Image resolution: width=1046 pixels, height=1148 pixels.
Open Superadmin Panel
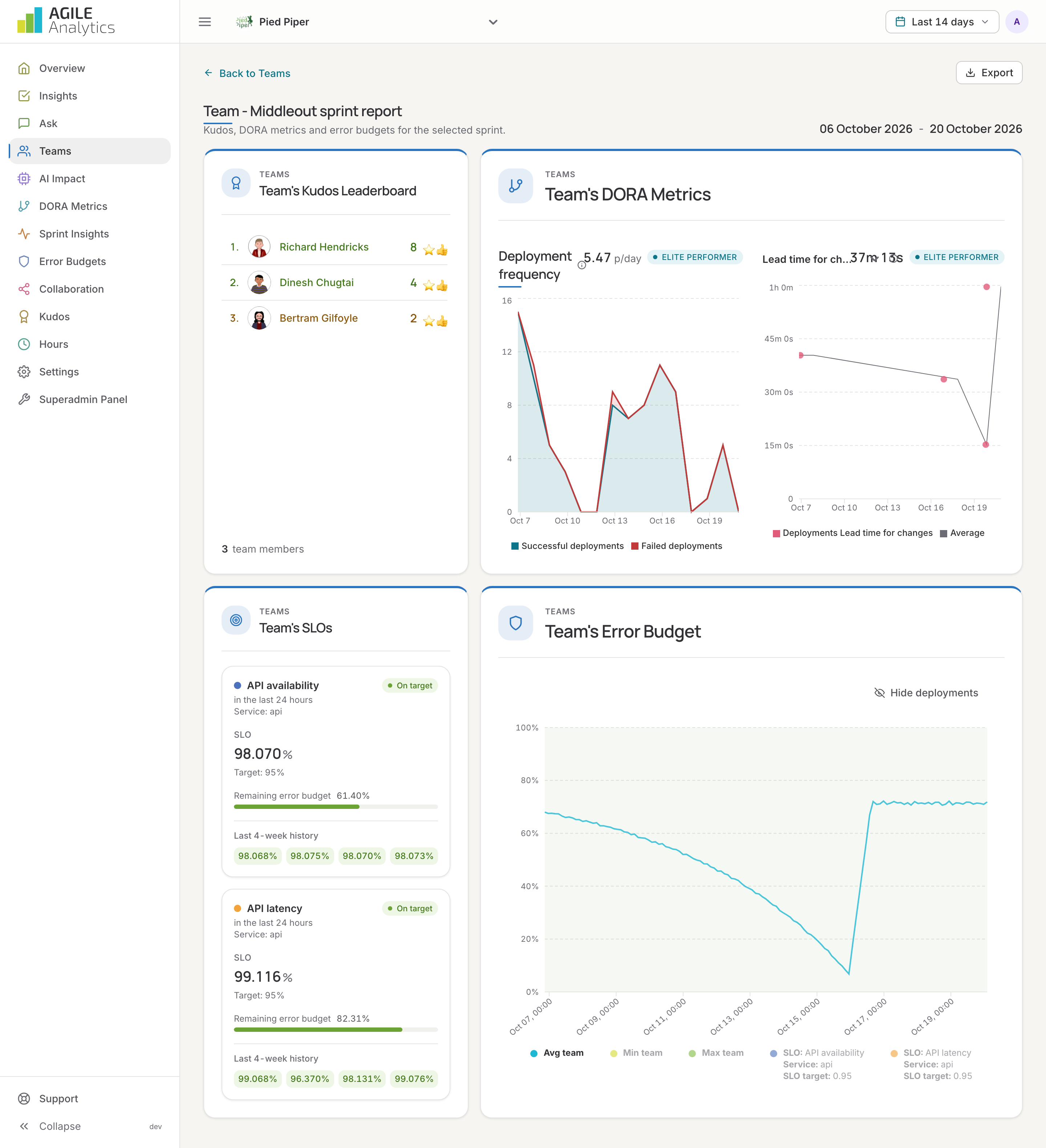90,400
